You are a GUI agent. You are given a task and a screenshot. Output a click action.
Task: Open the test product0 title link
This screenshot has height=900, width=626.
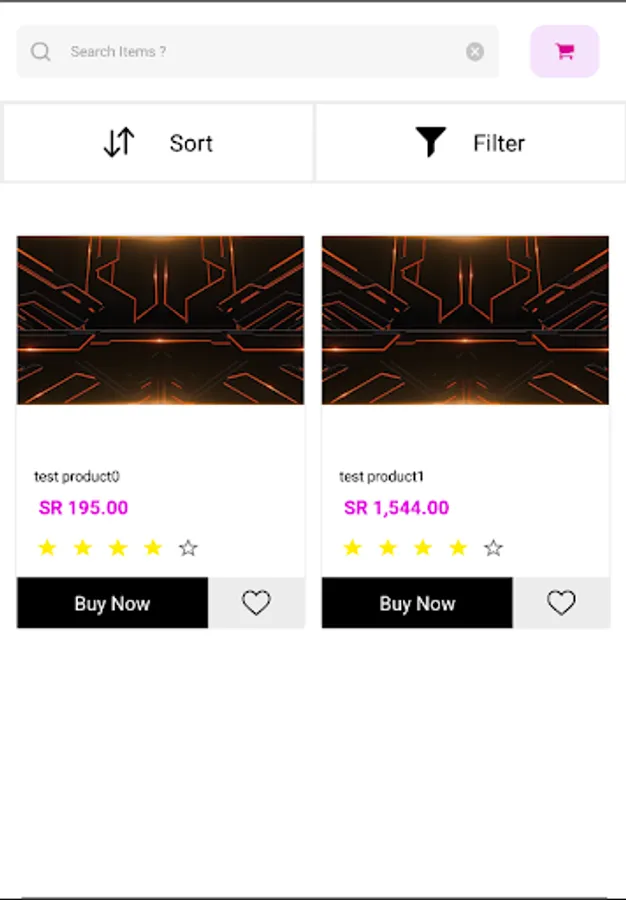77,476
